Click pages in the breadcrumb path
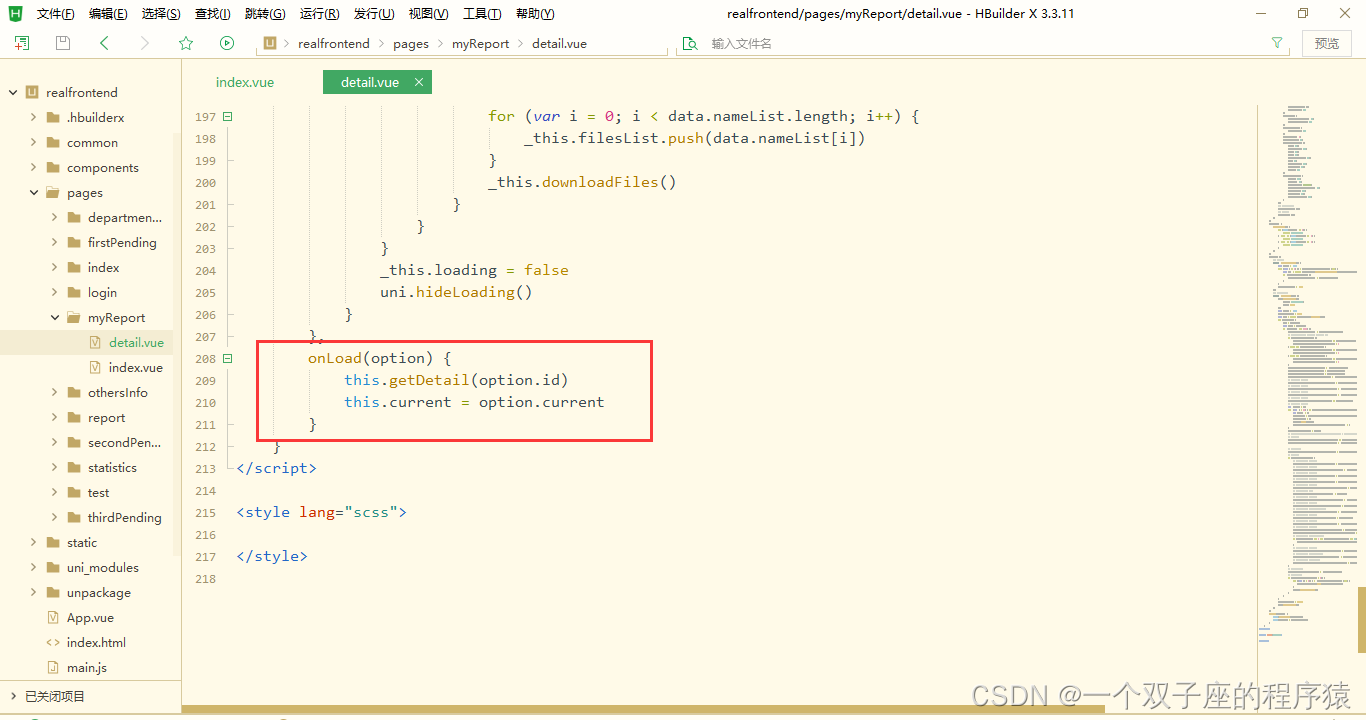 pyautogui.click(x=411, y=43)
